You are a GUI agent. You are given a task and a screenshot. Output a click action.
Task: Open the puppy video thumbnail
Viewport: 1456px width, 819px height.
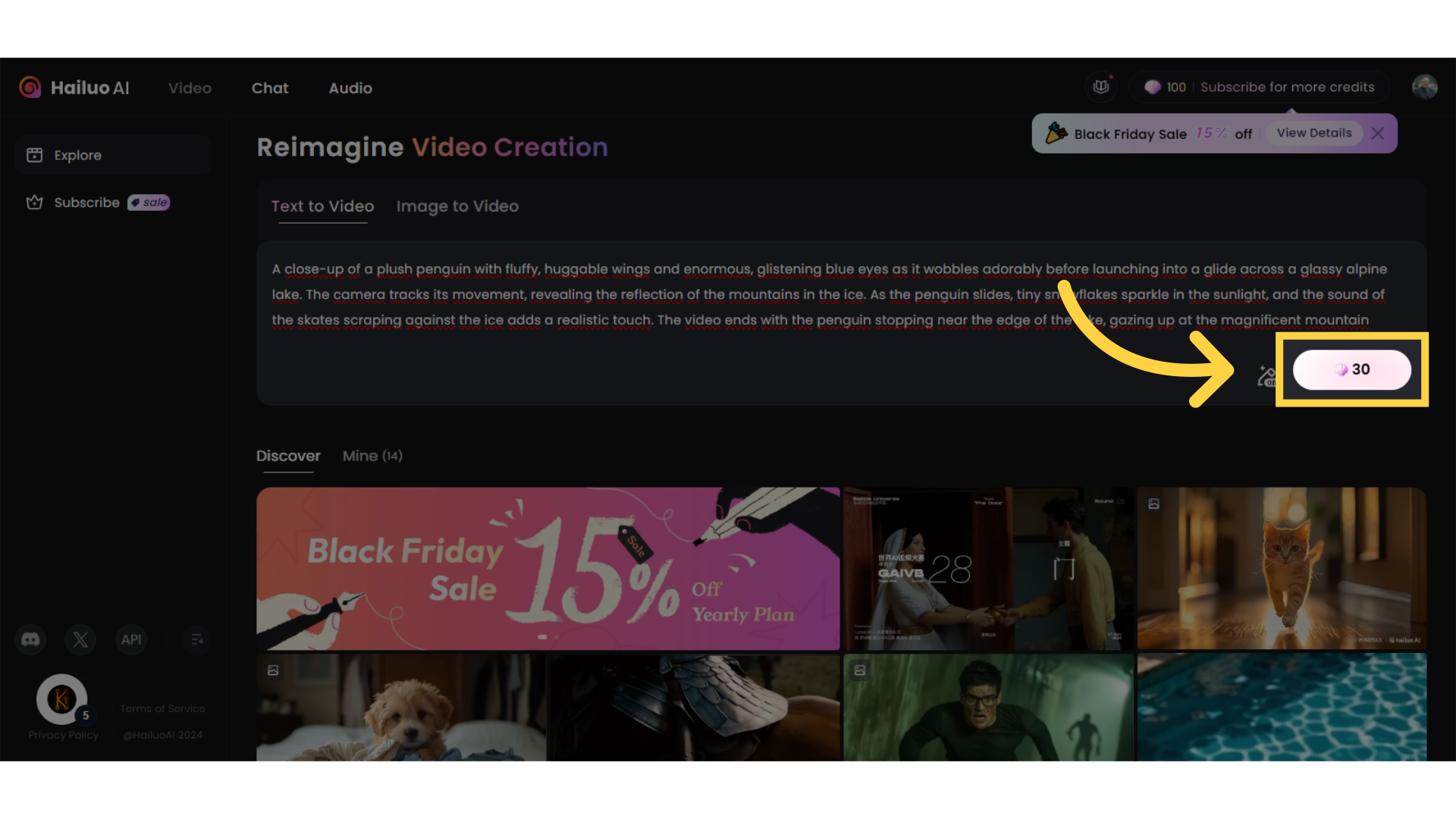[x=401, y=707]
